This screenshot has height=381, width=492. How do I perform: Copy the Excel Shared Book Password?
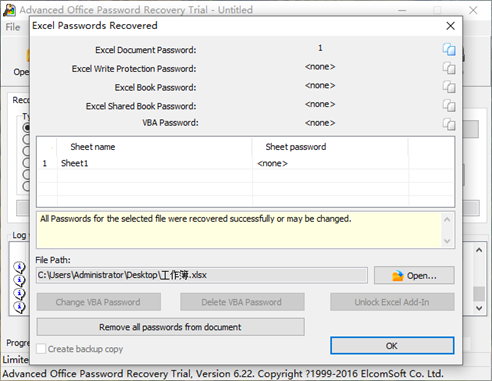coord(449,106)
